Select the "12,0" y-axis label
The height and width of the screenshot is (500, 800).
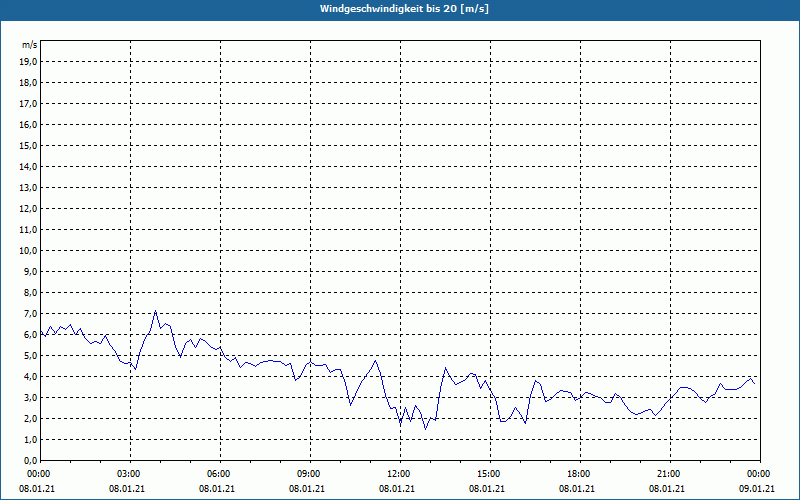(x=28, y=209)
